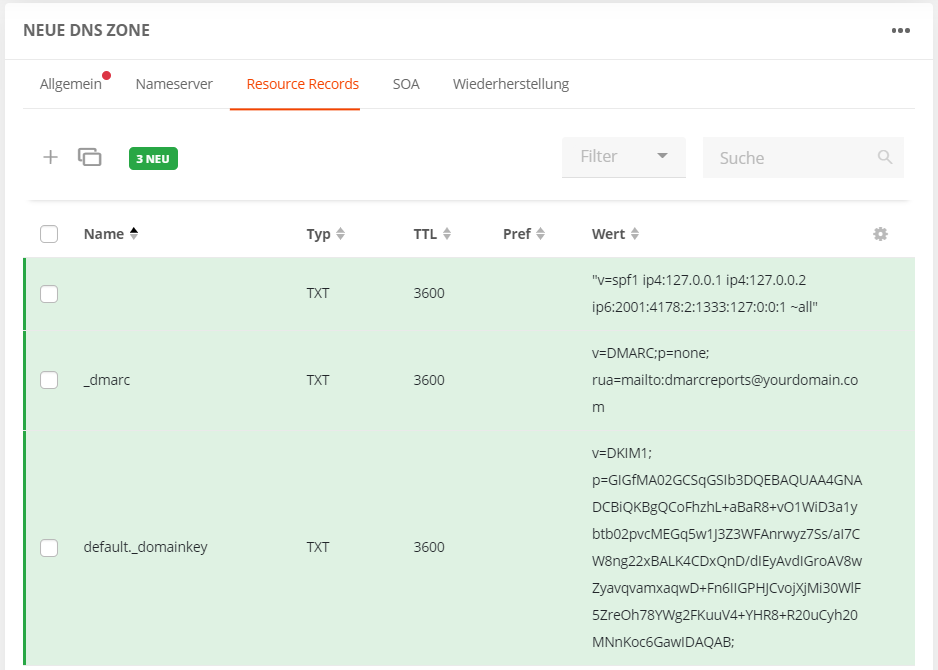Select the _dmarc record checkbox

pos(49,380)
